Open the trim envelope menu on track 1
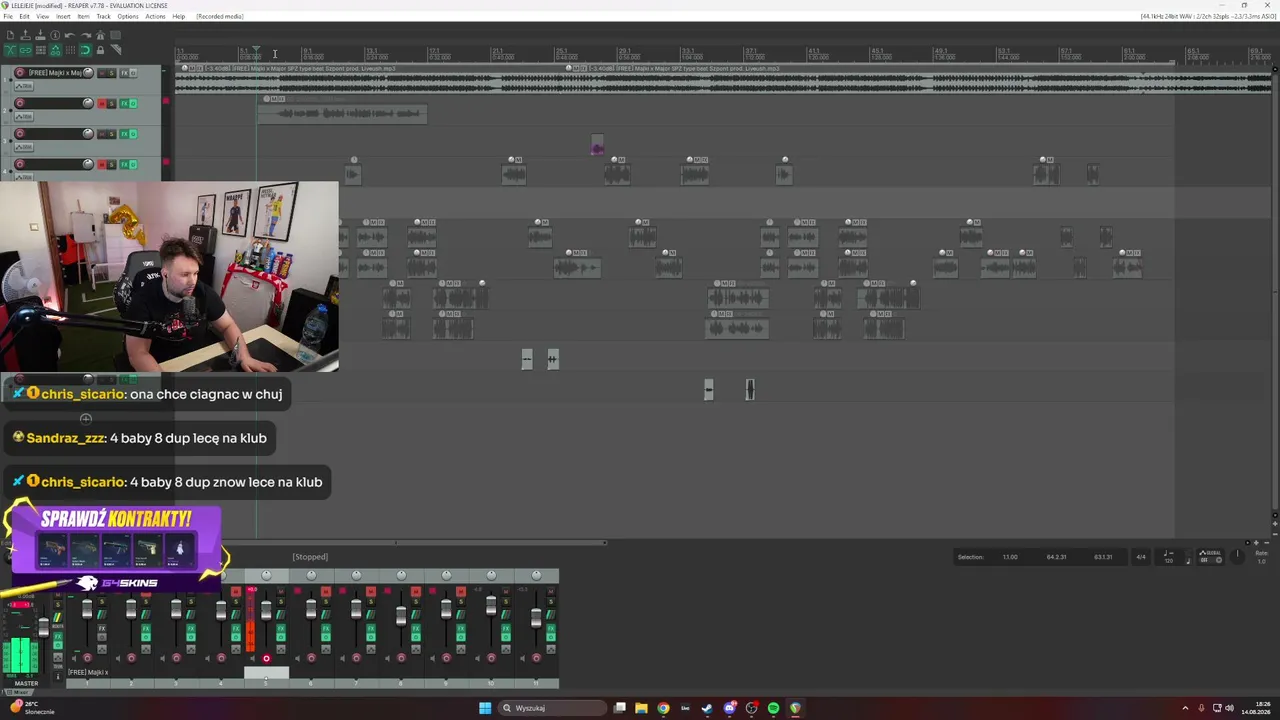This screenshot has width=1280, height=720. [x=23, y=86]
